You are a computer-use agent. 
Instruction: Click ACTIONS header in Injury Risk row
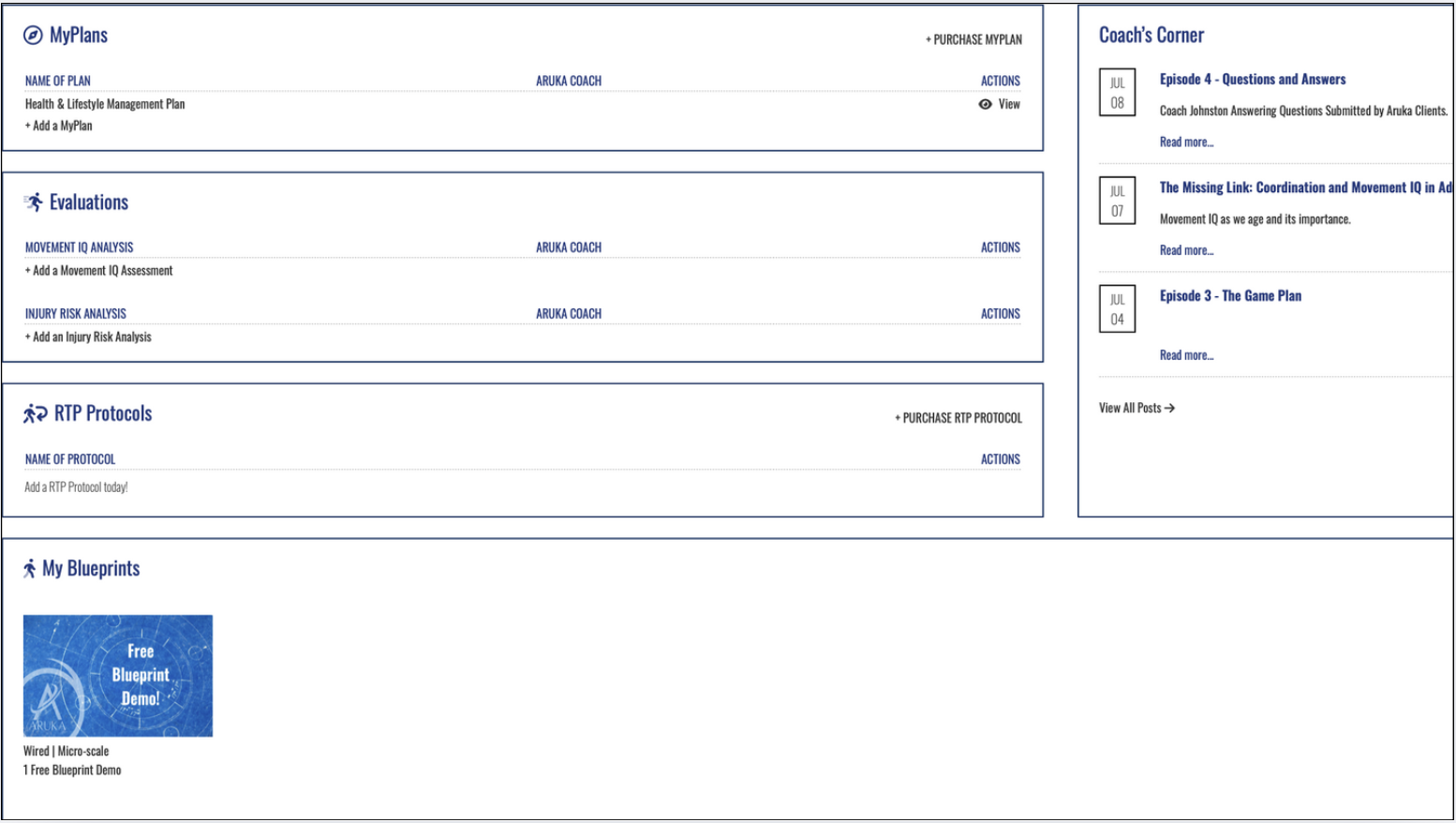[1001, 314]
